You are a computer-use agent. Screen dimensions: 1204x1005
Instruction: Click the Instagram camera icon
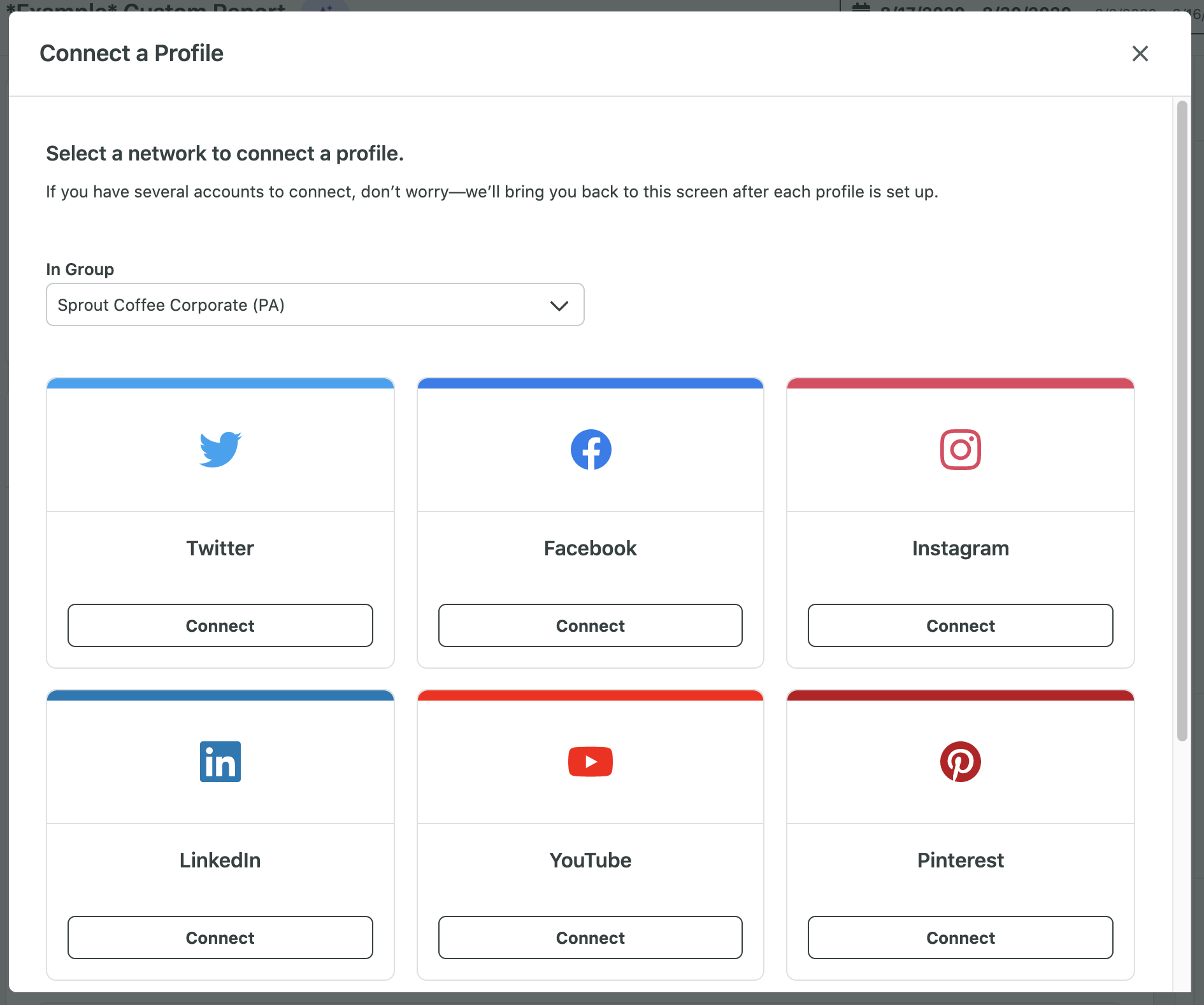(x=961, y=450)
